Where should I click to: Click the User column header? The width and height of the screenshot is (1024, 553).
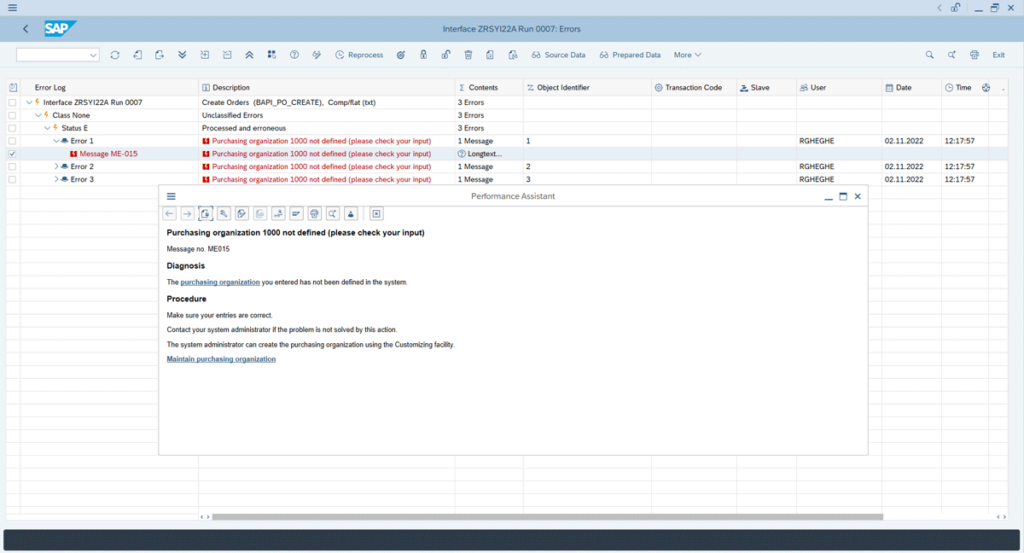click(x=839, y=87)
